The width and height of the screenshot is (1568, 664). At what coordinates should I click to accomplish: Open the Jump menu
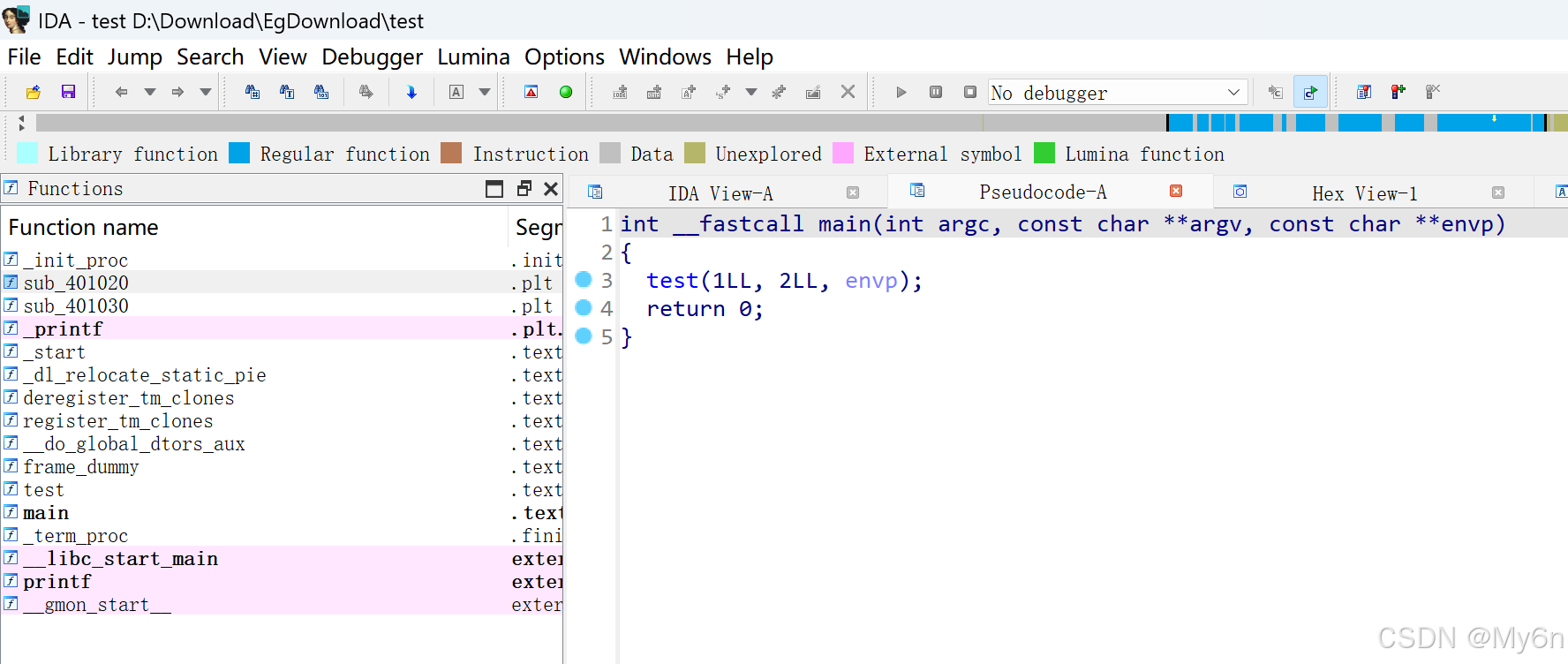(135, 57)
